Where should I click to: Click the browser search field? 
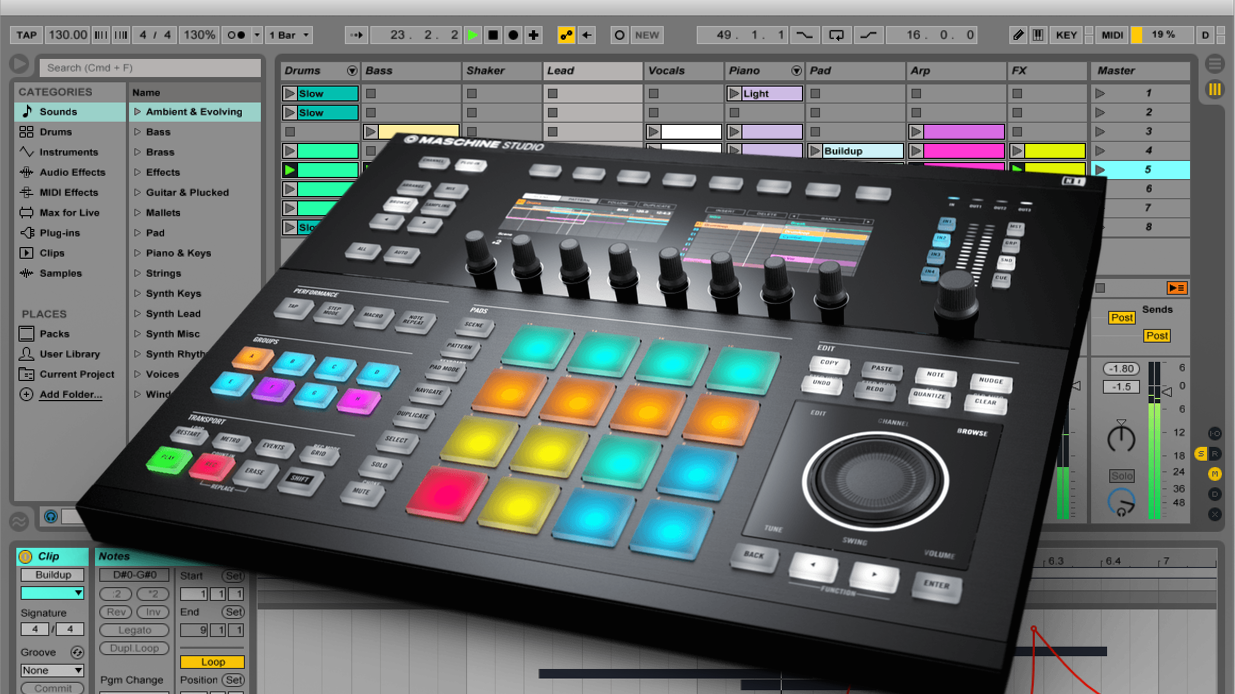[x=148, y=67]
